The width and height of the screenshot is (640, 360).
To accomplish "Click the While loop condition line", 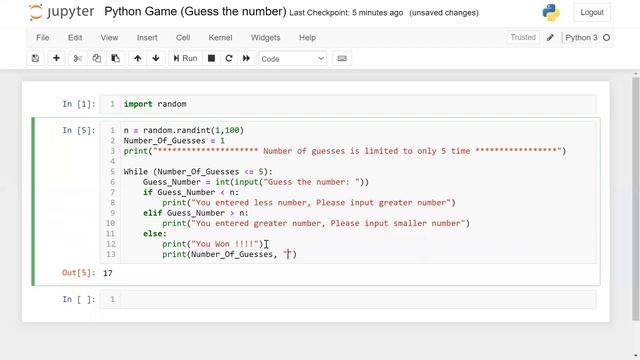I will [x=198, y=172].
